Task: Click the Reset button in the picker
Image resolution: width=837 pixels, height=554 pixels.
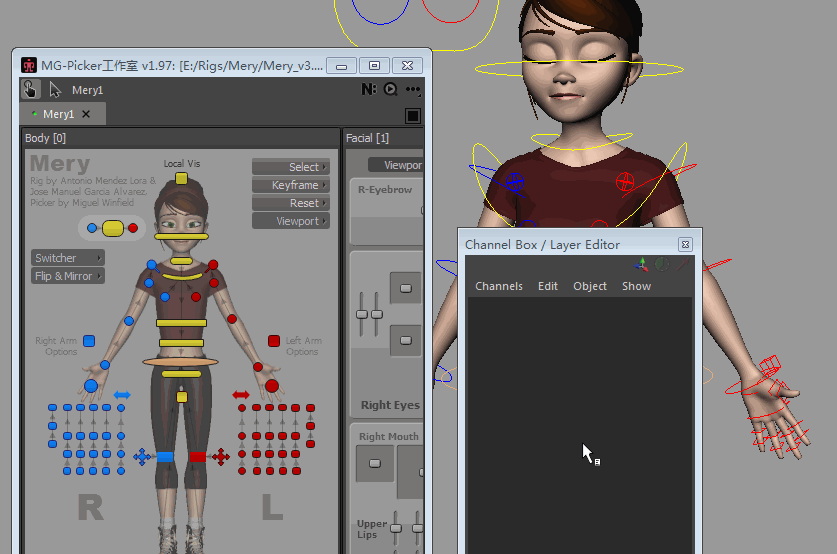Action: point(290,203)
